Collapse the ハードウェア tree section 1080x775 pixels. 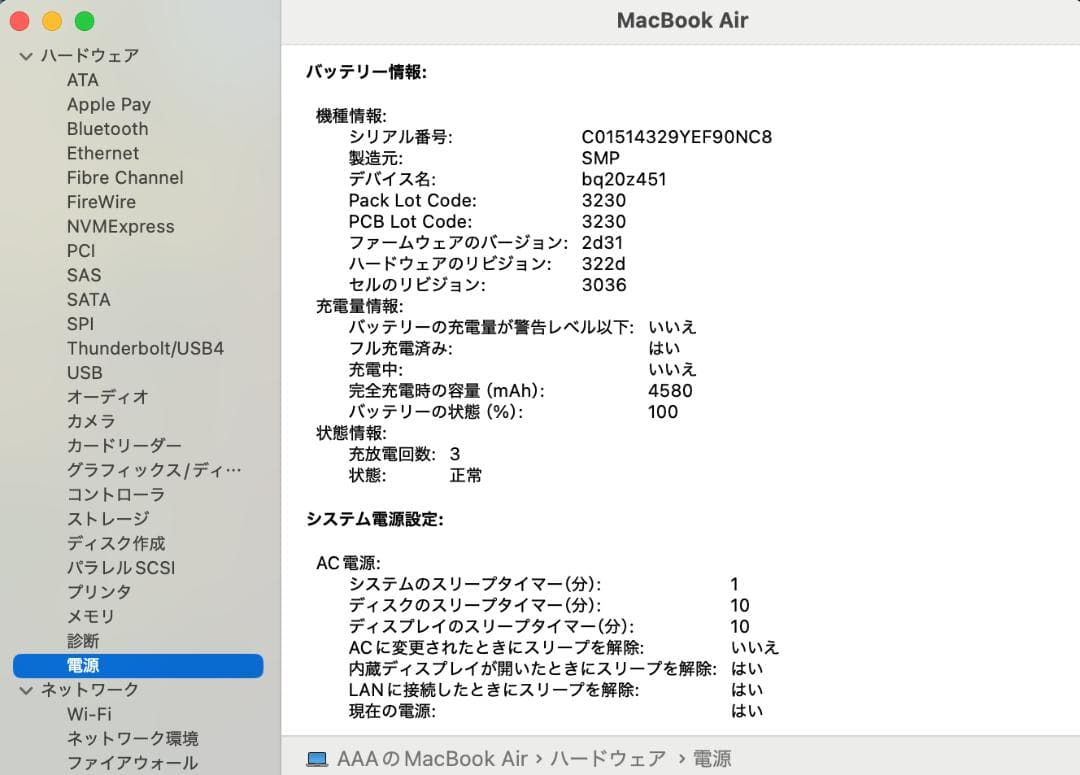tap(24, 56)
